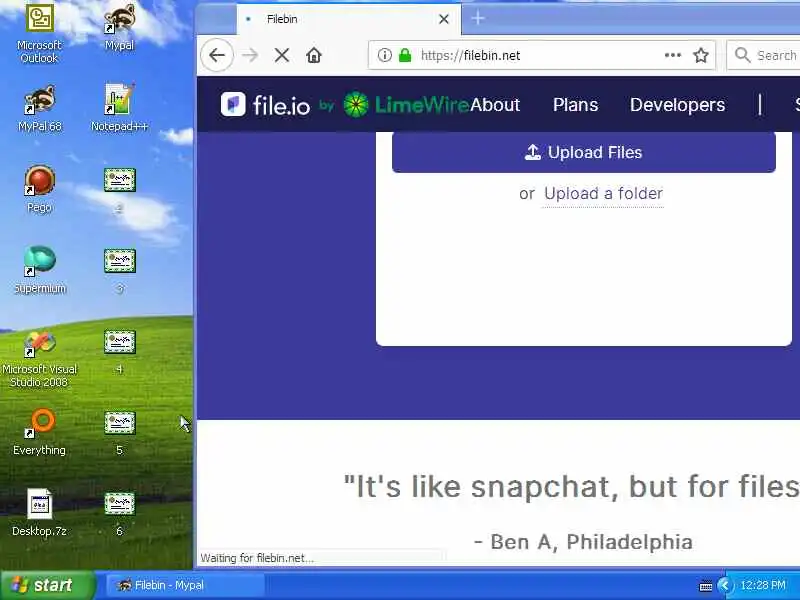Select the certificate file named 3
The width and height of the screenshot is (800, 600).
point(119,270)
